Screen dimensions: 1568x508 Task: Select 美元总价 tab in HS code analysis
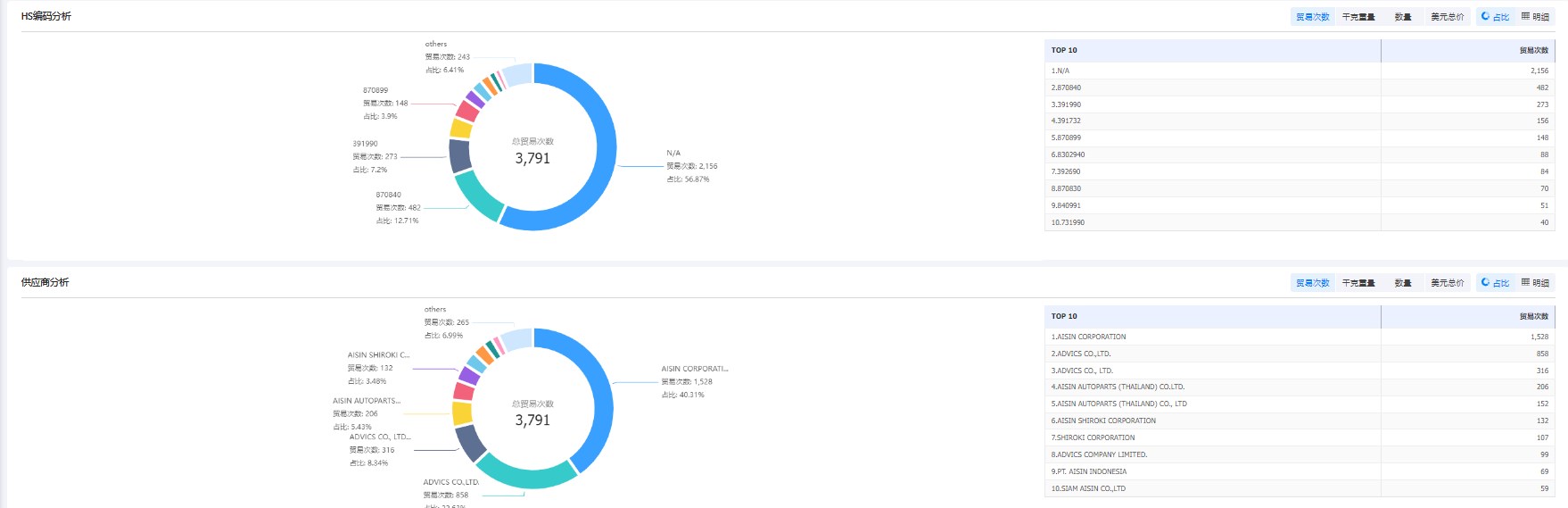[1447, 17]
